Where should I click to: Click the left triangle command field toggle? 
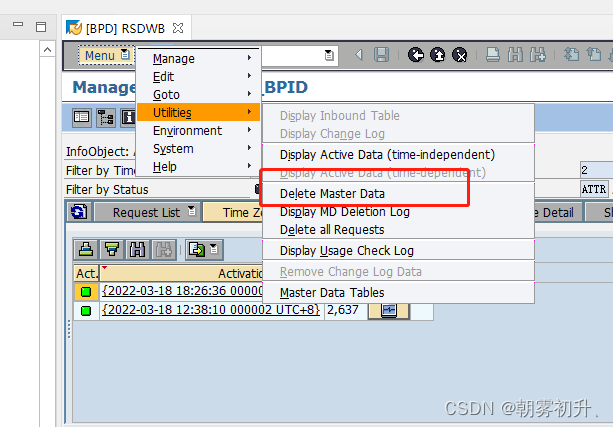358,55
